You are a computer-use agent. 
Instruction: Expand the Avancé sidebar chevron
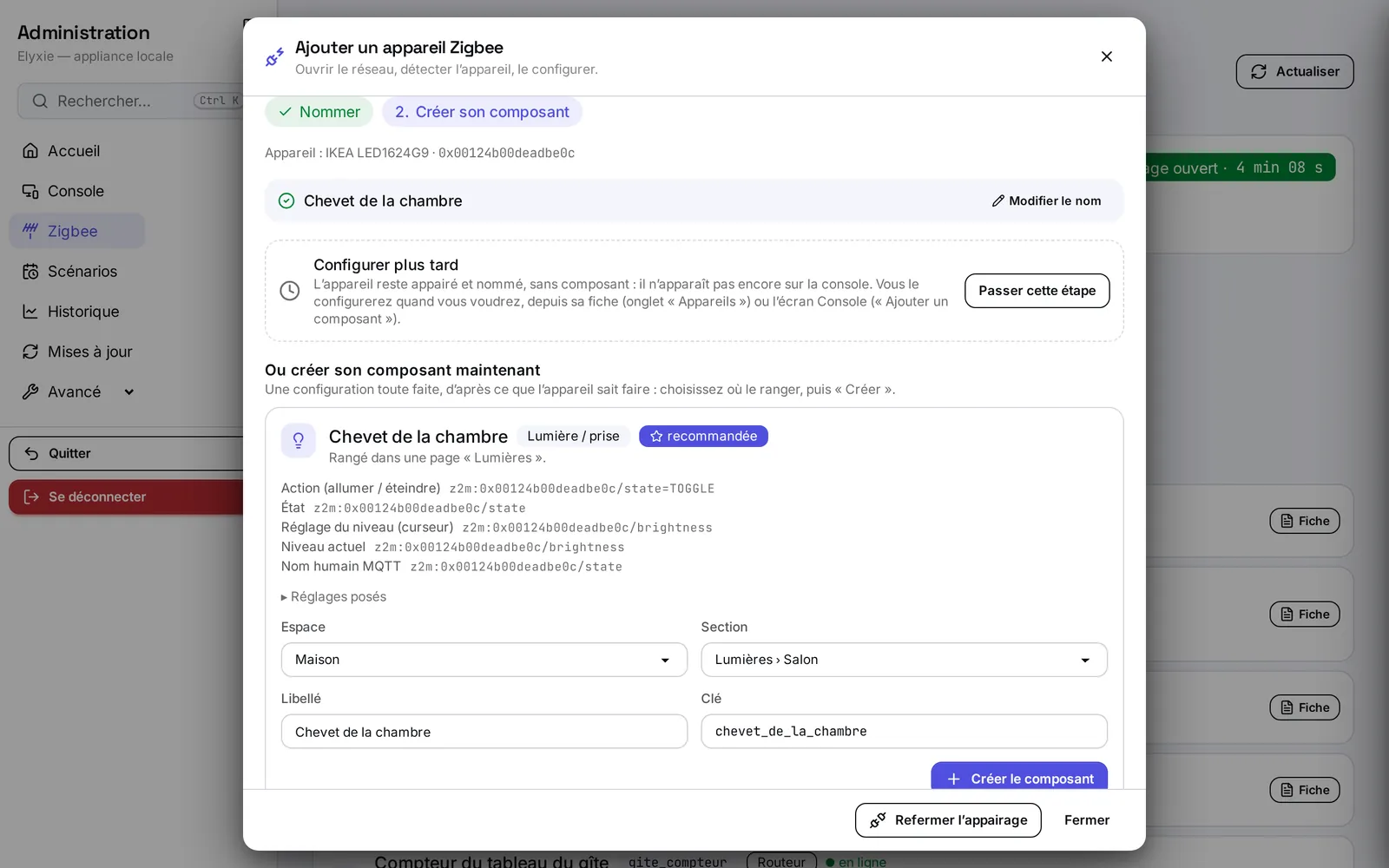coord(129,391)
